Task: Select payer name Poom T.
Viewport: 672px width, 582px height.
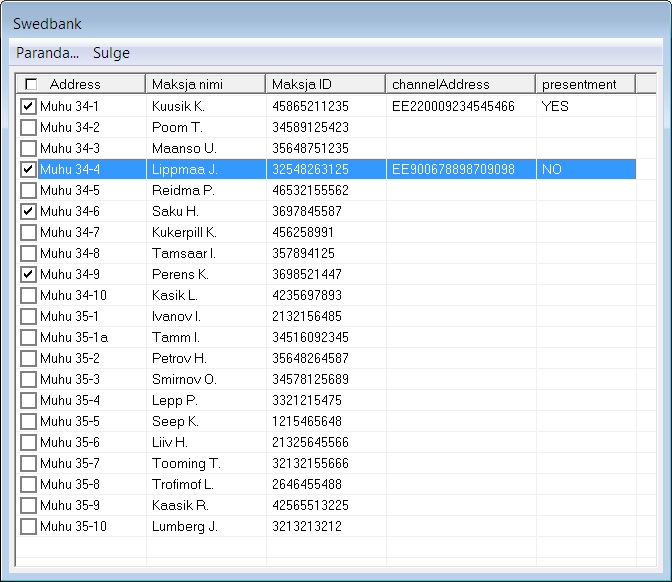Action: pyautogui.click(x=177, y=127)
